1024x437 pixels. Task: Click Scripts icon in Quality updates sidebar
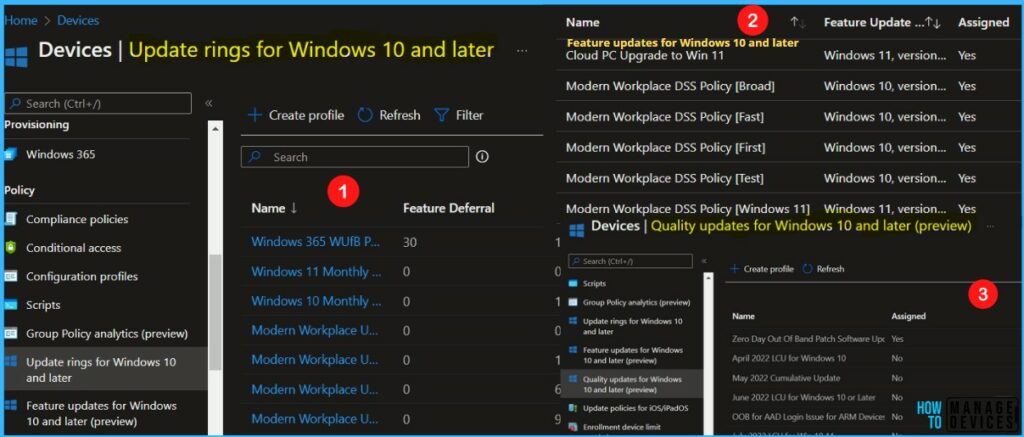coord(573,283)
